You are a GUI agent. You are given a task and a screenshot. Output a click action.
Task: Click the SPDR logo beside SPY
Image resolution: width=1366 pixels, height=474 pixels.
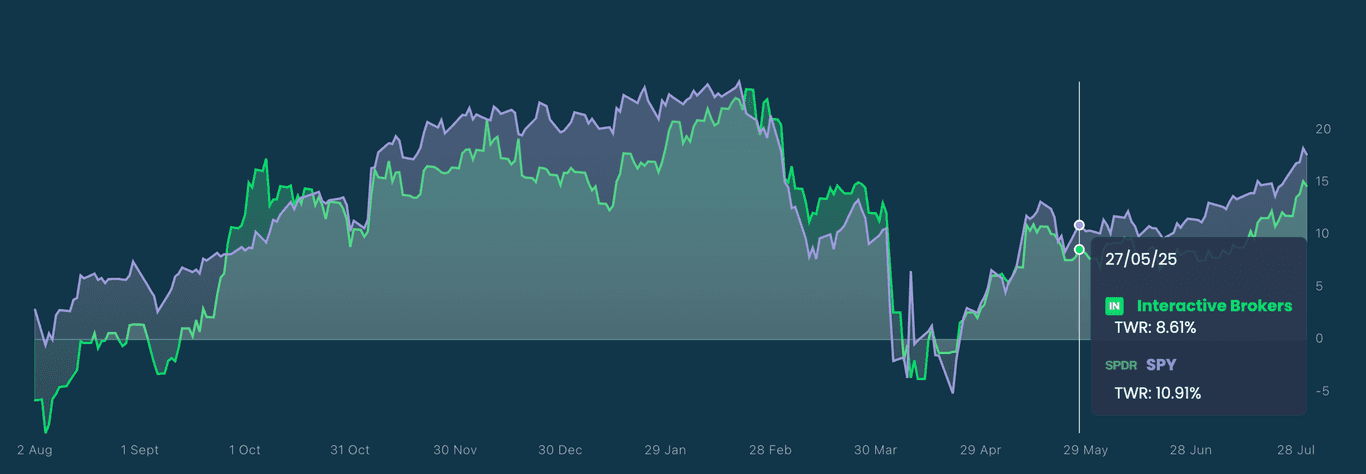(1121, 365)
